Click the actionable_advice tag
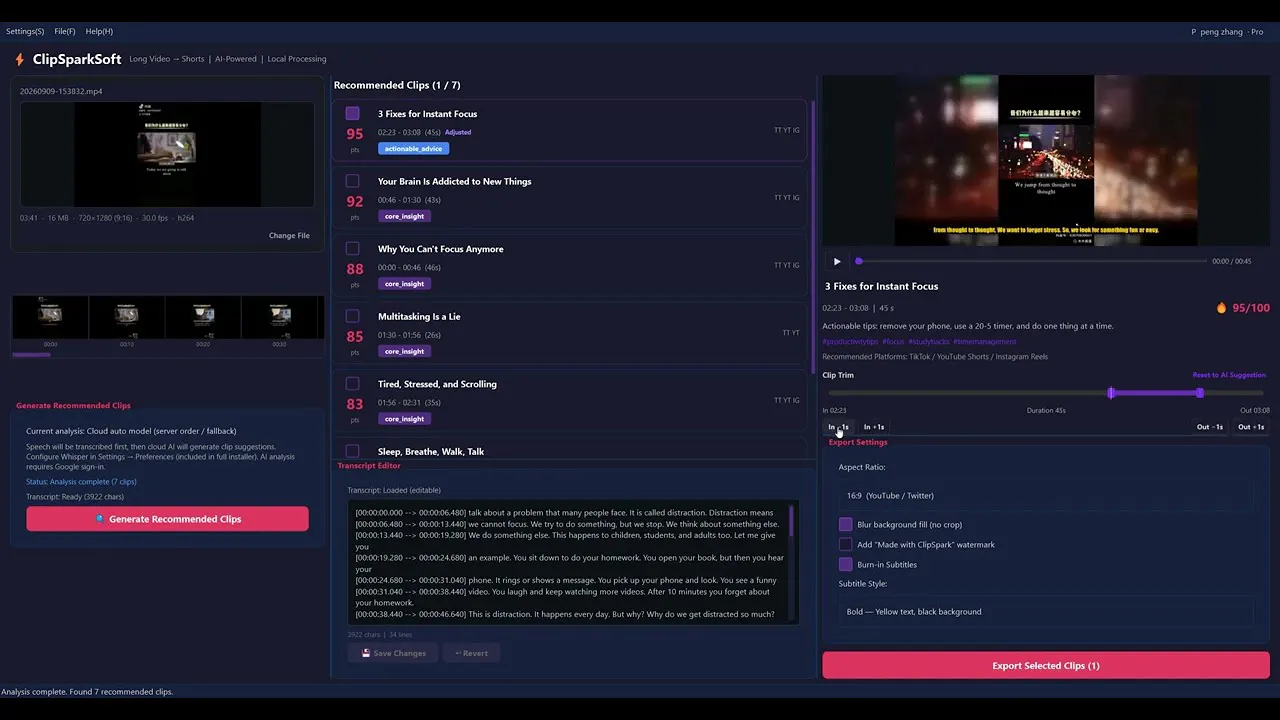This screenshot has height=720, width=1280. click(413, 148)
